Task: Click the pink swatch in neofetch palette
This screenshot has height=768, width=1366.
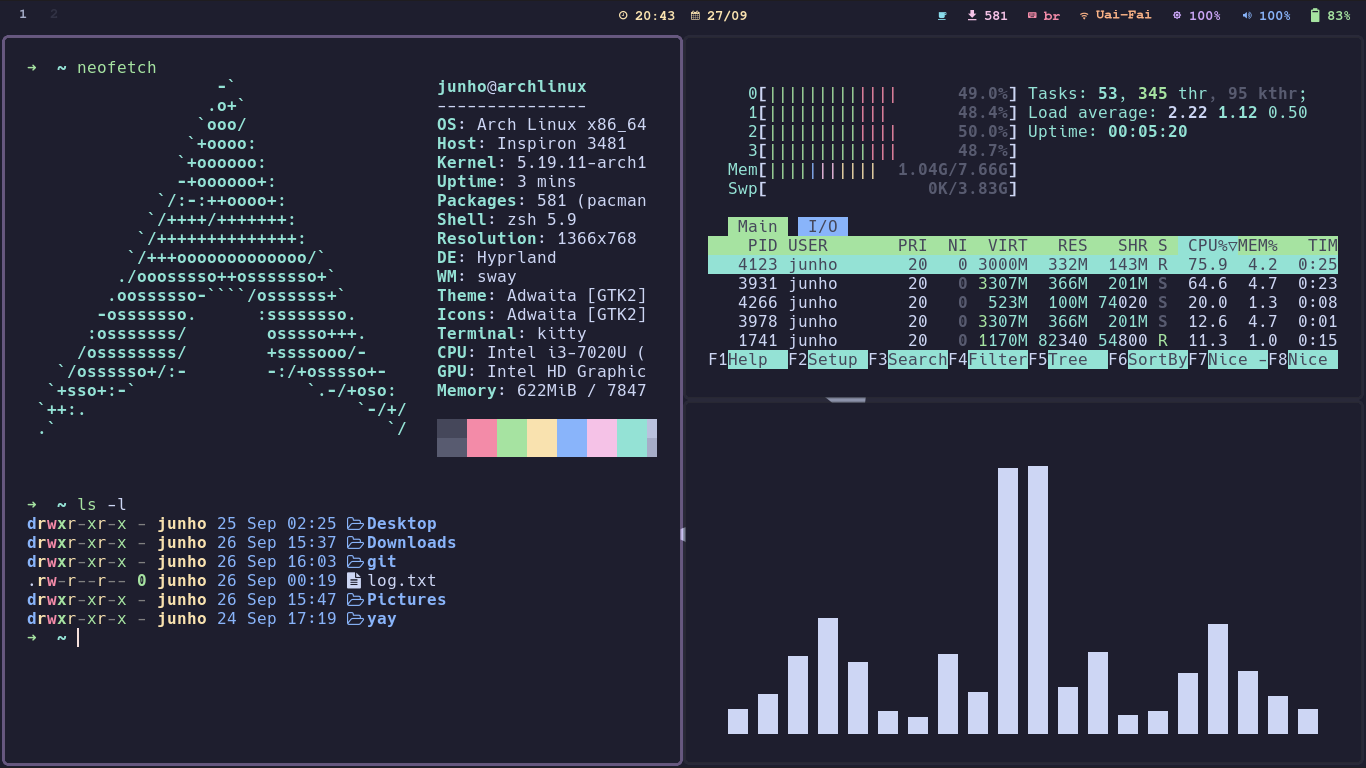Action: (482, 438)
